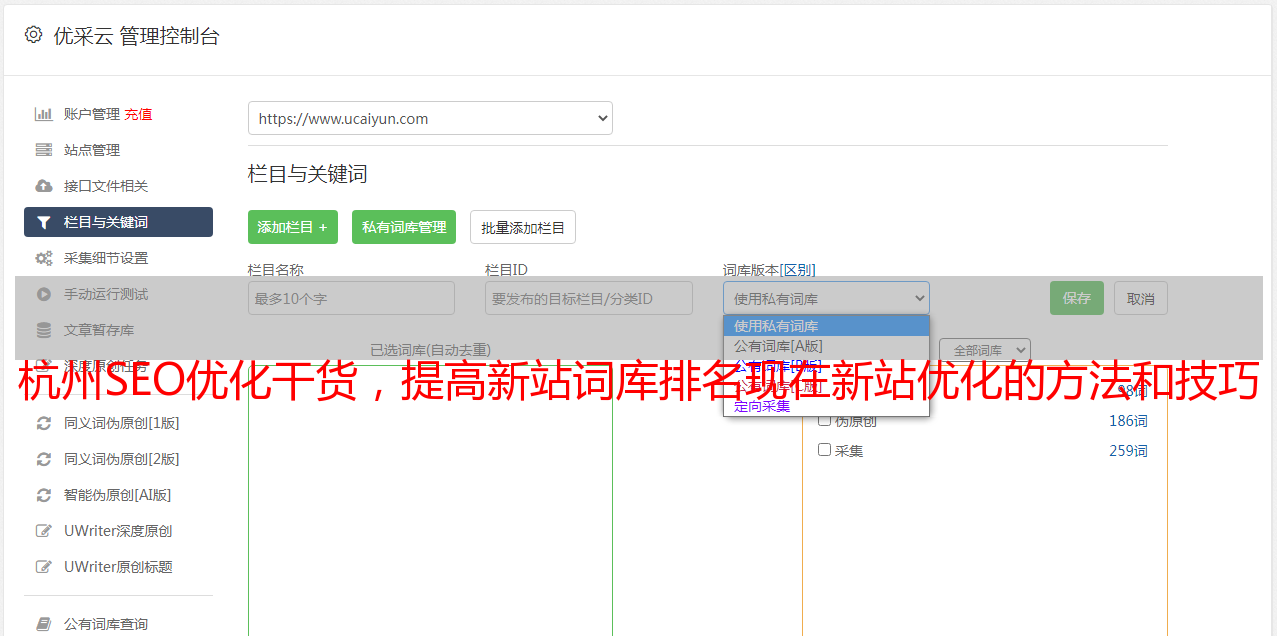Click the red 充值 link
The height and width of the screenshot is (636, 1277).
138,114
